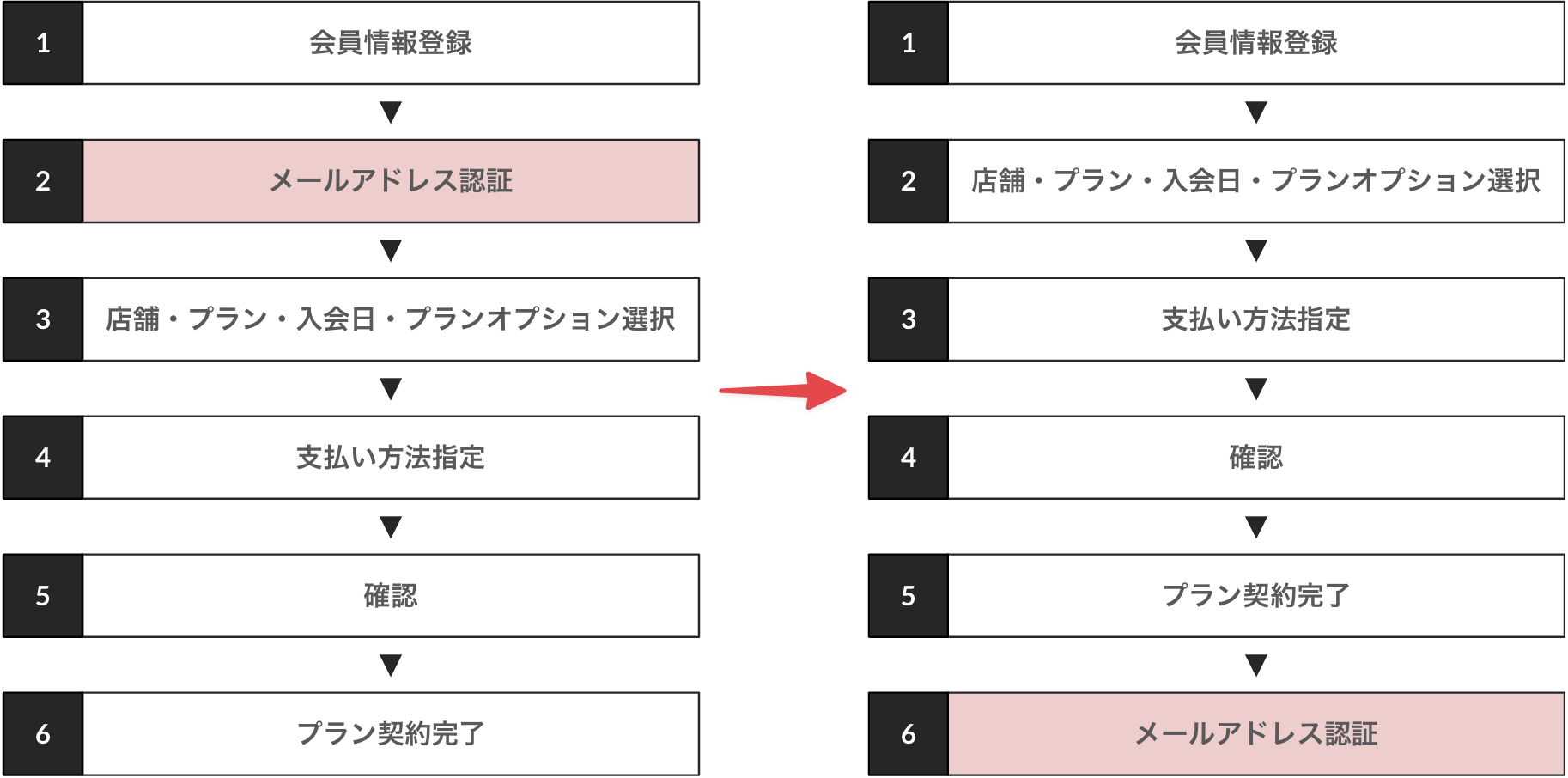Image resolution: width=1568 pixels, height=778 pixels.
Task: Click number badge 5 beside 確認 in left flow
Action: pos(43,596)
